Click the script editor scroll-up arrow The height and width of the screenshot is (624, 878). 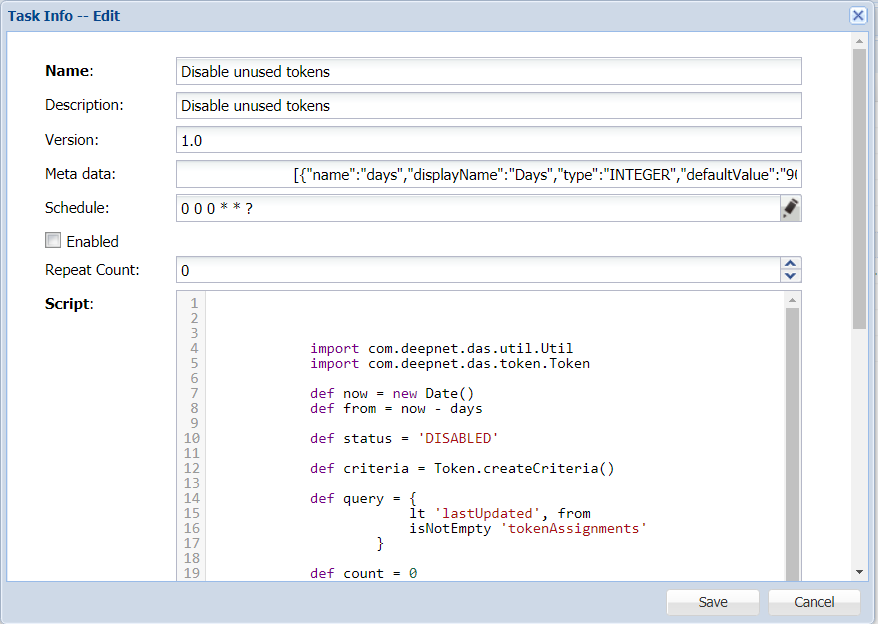792,300
